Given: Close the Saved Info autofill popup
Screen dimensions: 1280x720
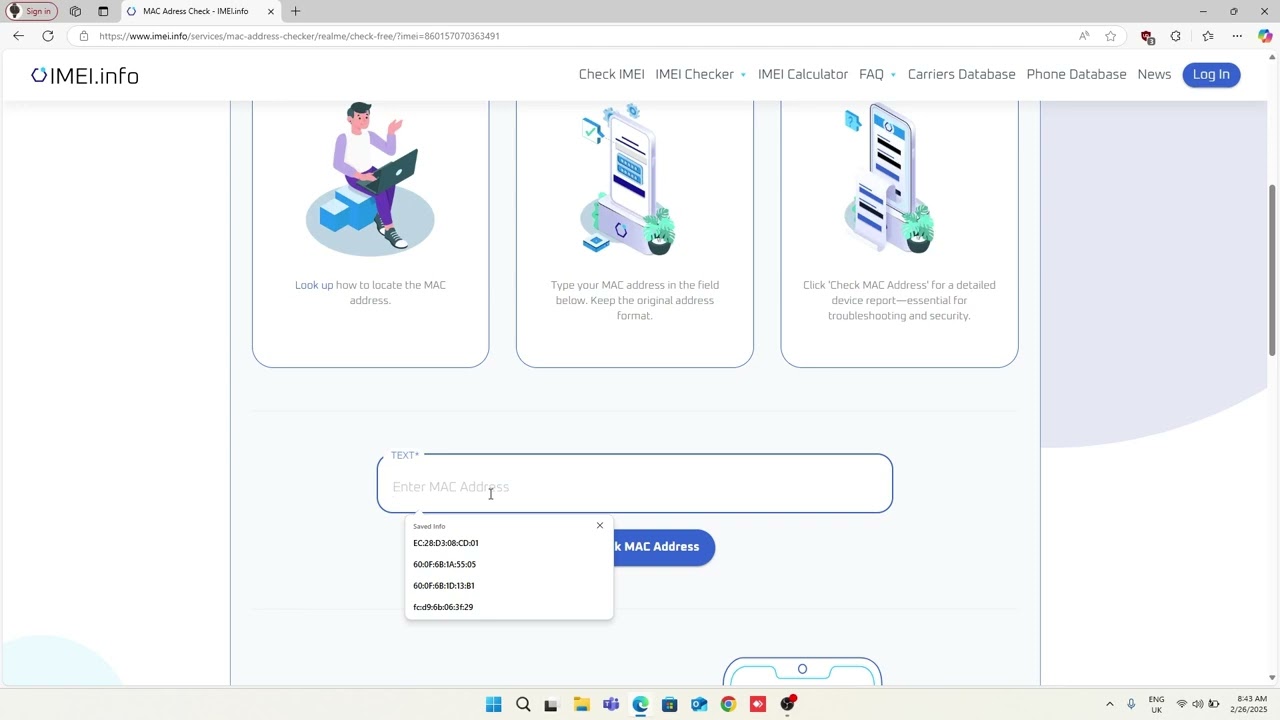Looking at the screenshot, I should [x=600, y=525].
